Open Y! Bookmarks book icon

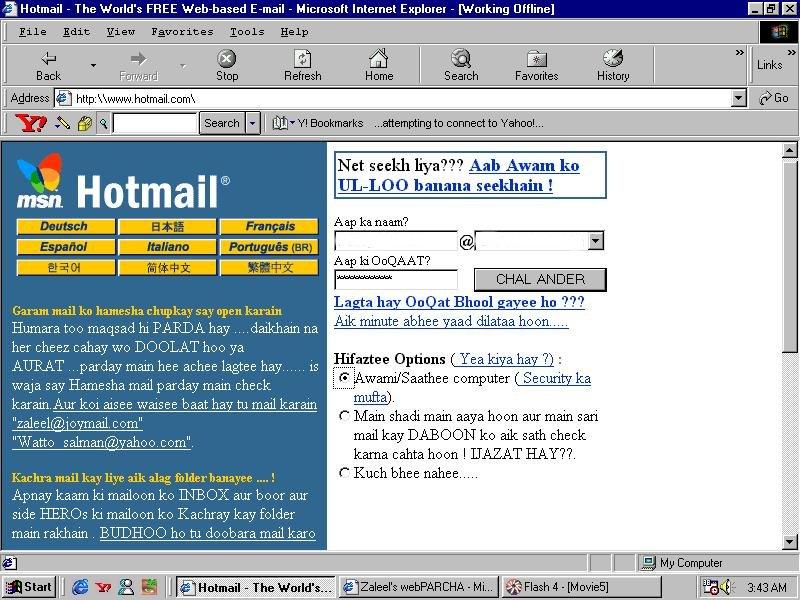pyautogui.click(x=280, y=123)
